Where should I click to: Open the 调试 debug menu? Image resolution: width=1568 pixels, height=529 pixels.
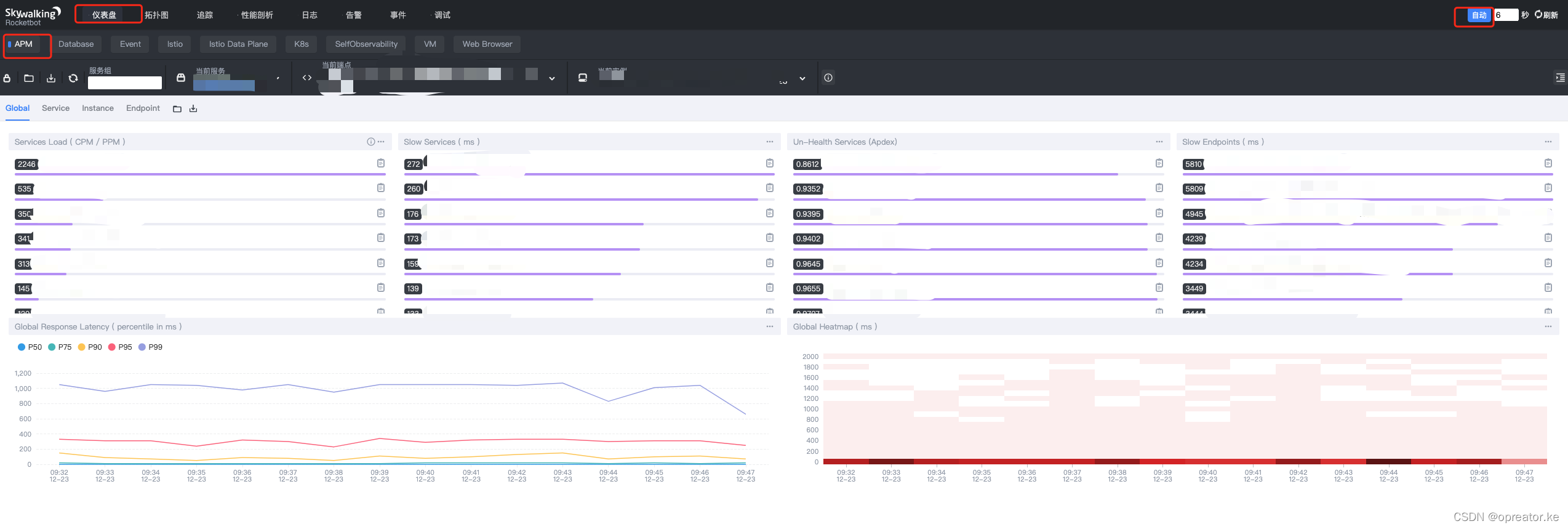coord(442,15)
